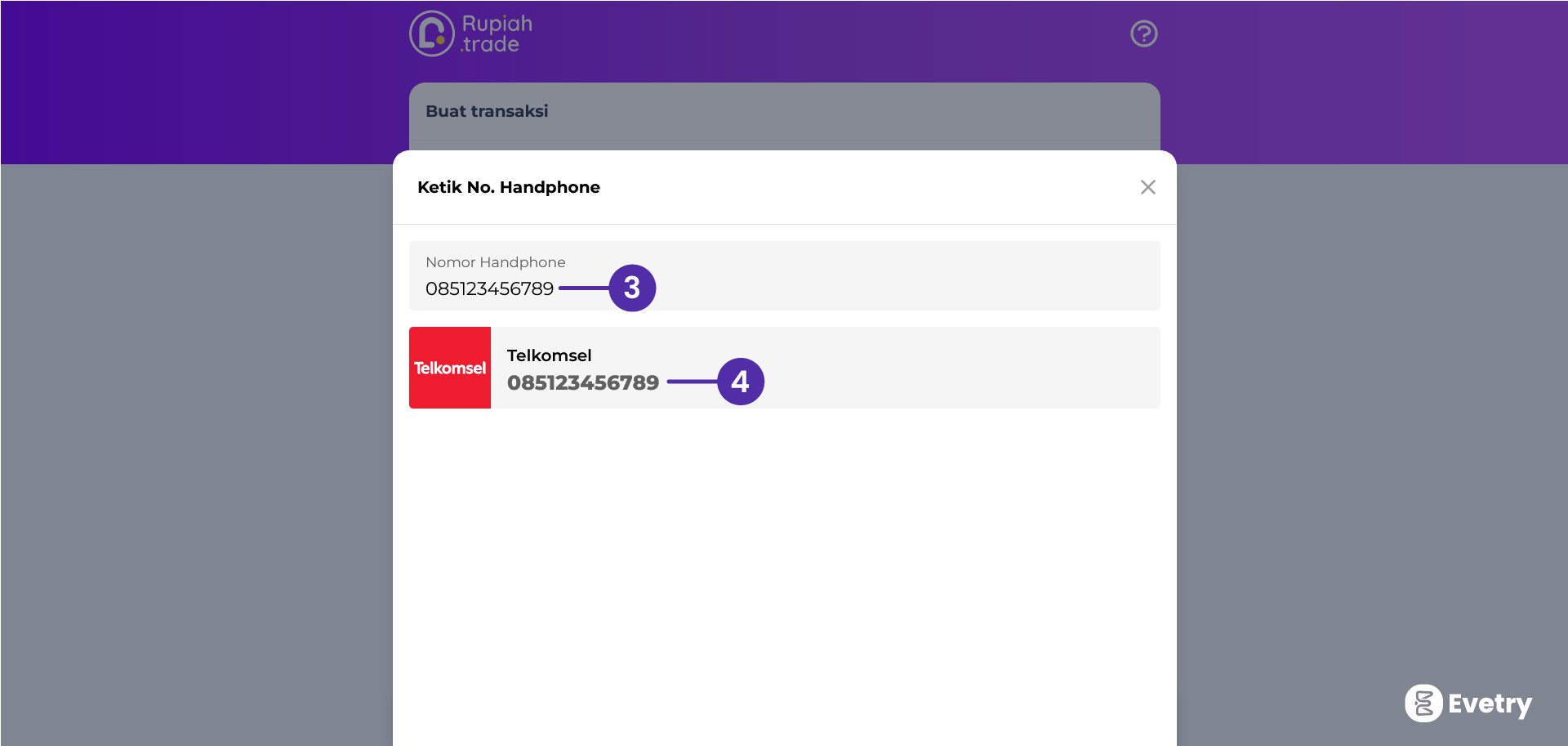Click the red Telkomsel logo thumbnail
The width and height of the screenshot is (1568, 746).
pos(450,368)
